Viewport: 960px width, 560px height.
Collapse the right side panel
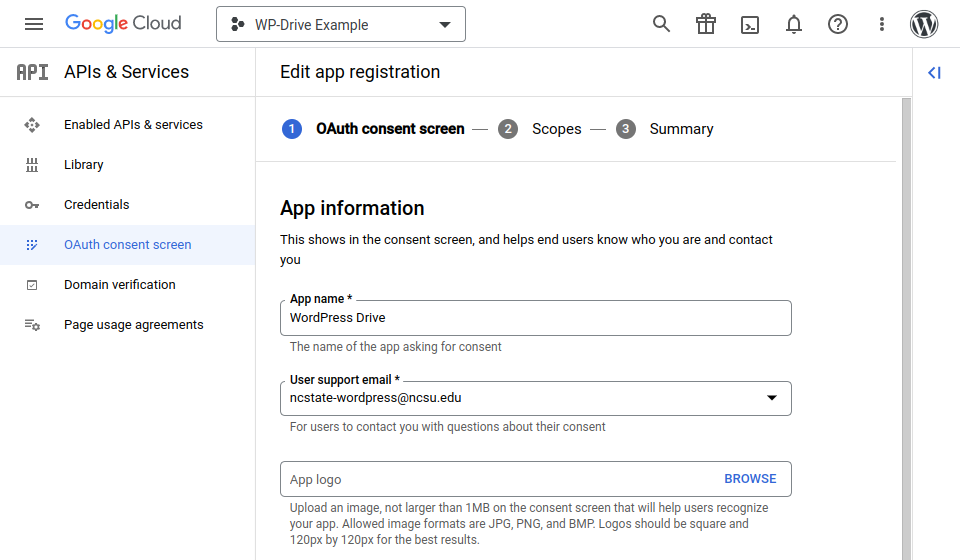(x=934, y=72)
